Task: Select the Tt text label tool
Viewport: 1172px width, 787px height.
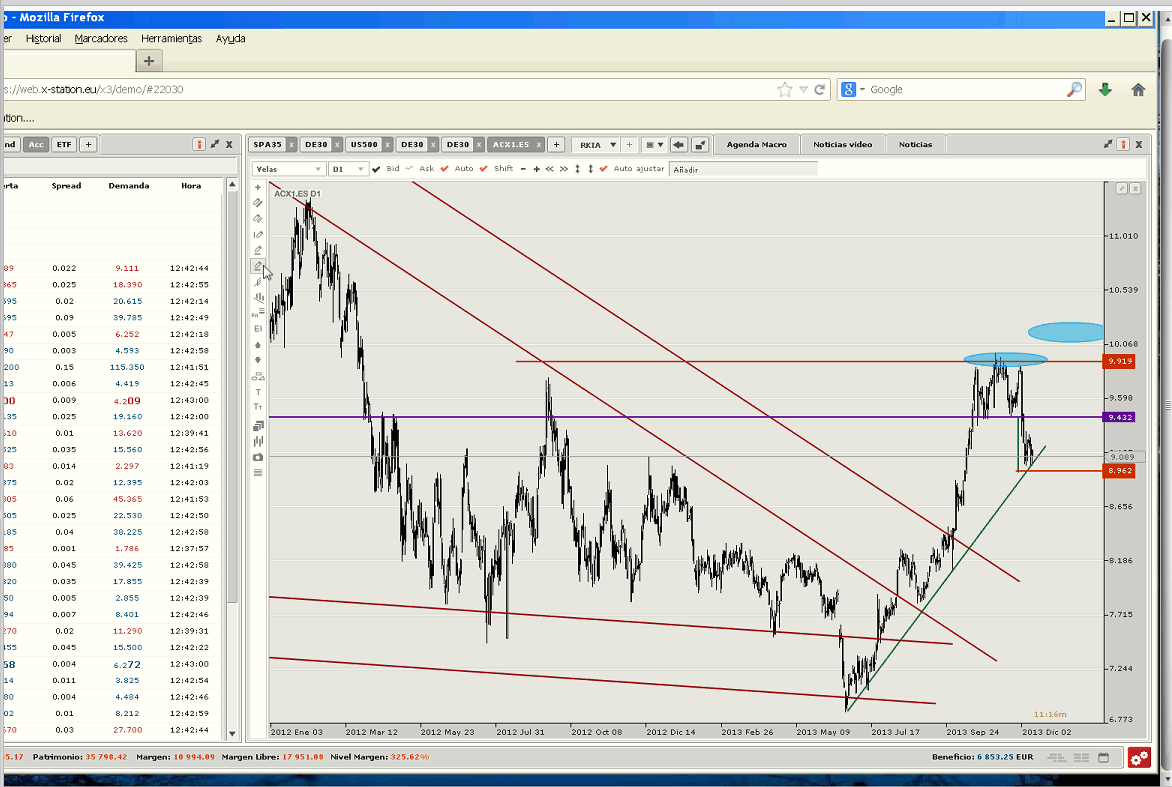Action: pyautogui.click(x=258, y=407)
